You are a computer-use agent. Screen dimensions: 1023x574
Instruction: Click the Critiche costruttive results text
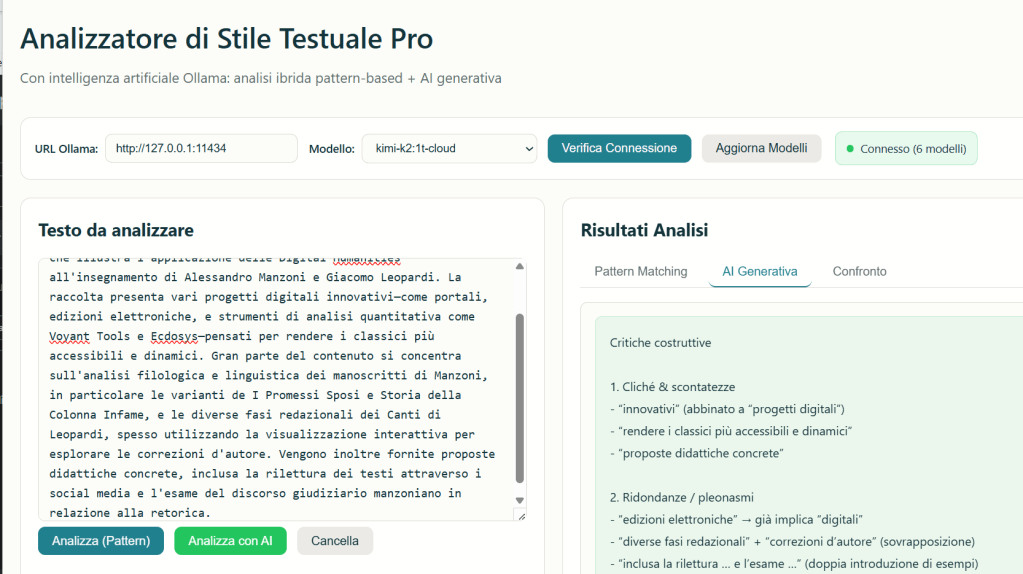(x=660, y=343)
